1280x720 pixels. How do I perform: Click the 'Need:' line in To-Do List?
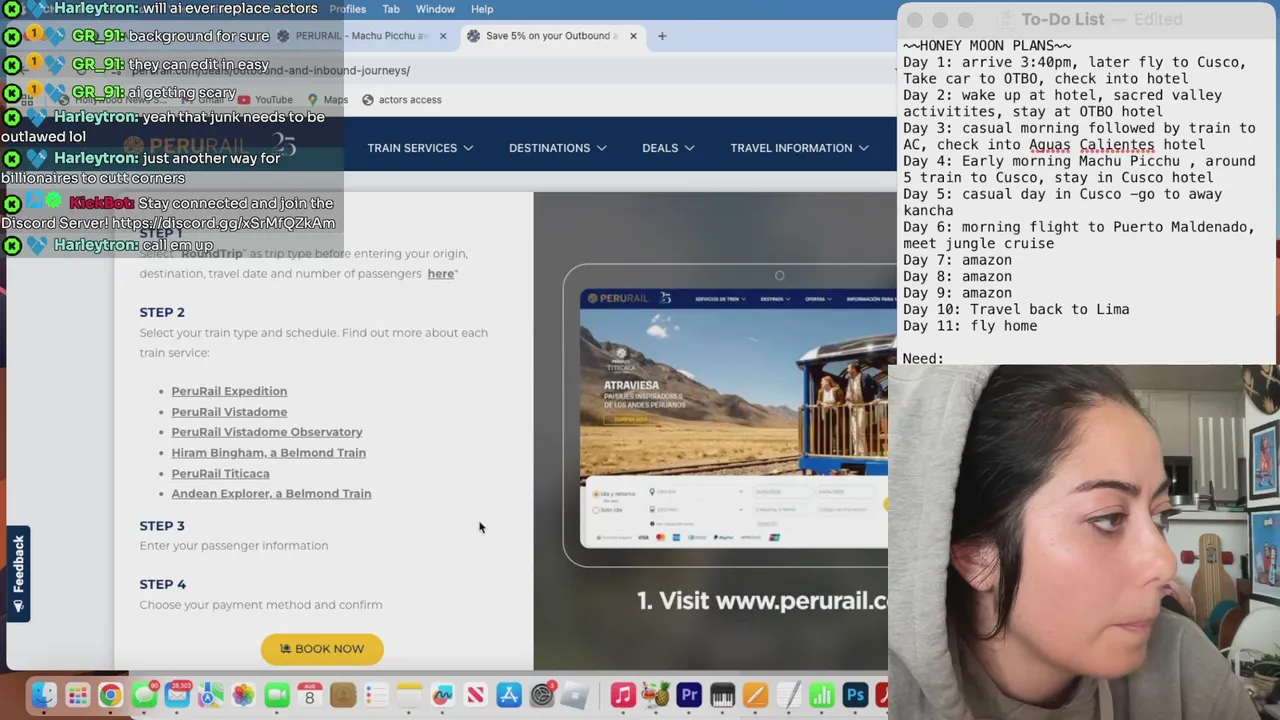tap(923, 358)
